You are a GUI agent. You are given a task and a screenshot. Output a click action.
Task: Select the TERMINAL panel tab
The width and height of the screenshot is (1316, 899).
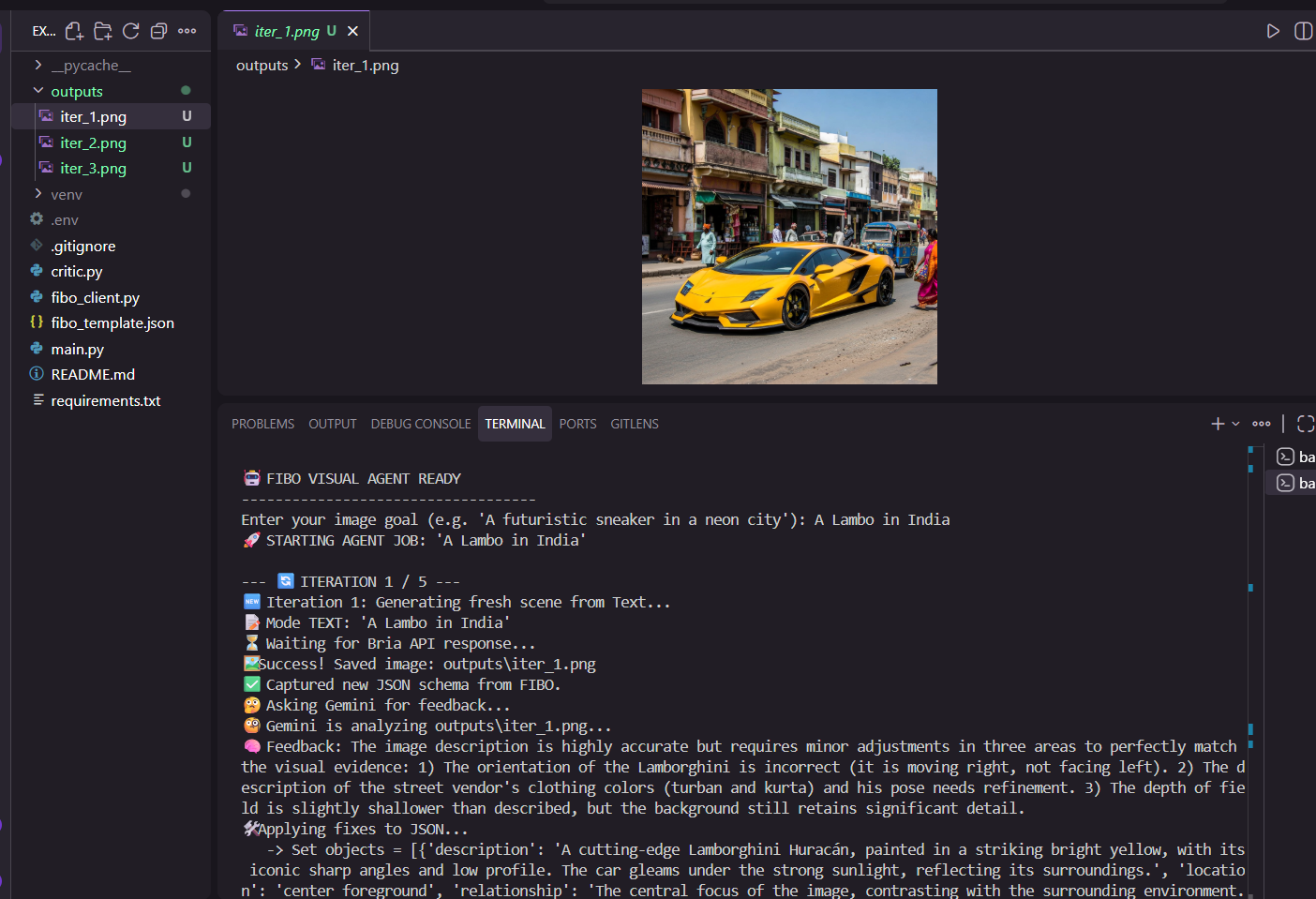[x=515, y=424]
